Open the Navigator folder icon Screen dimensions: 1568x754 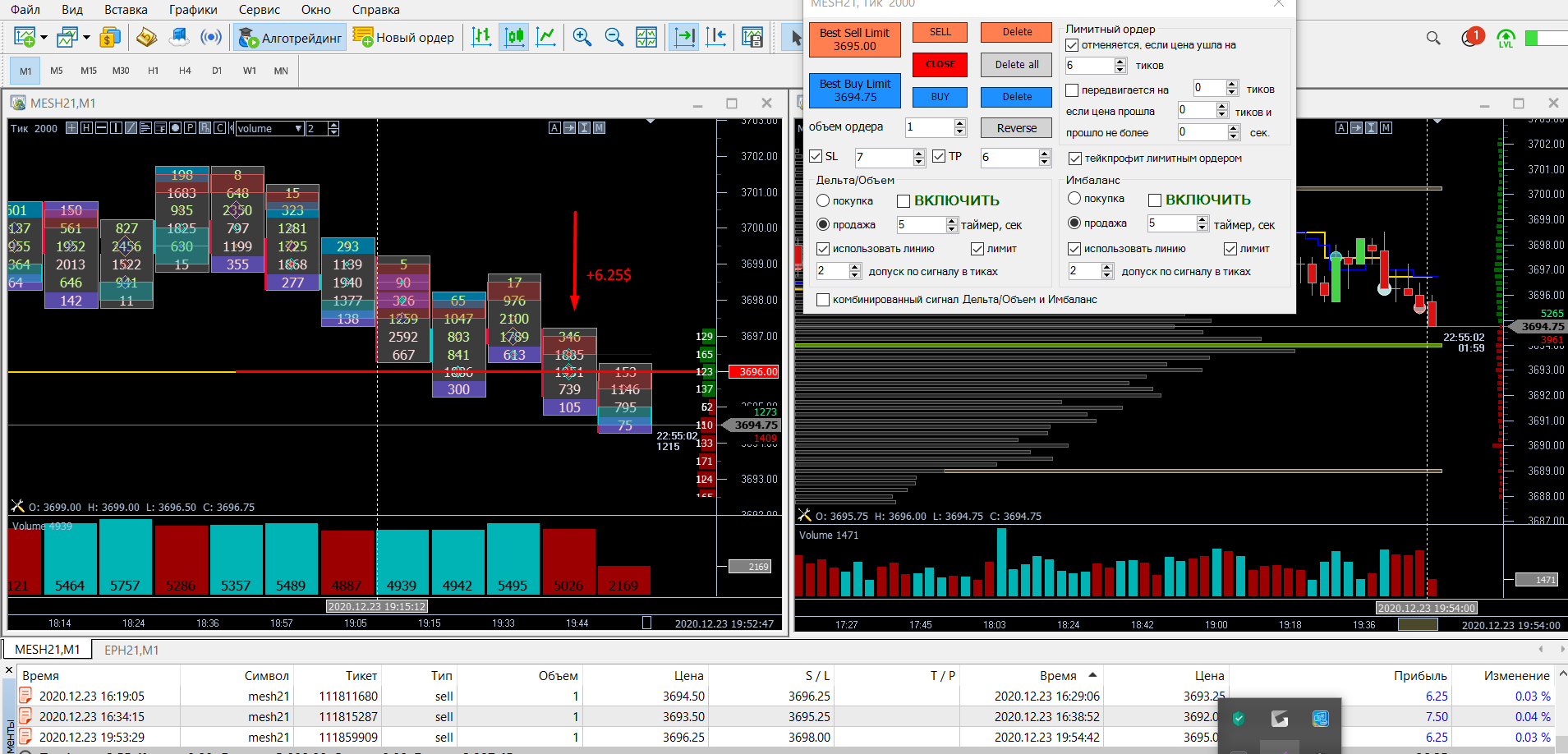click(147, 37)
